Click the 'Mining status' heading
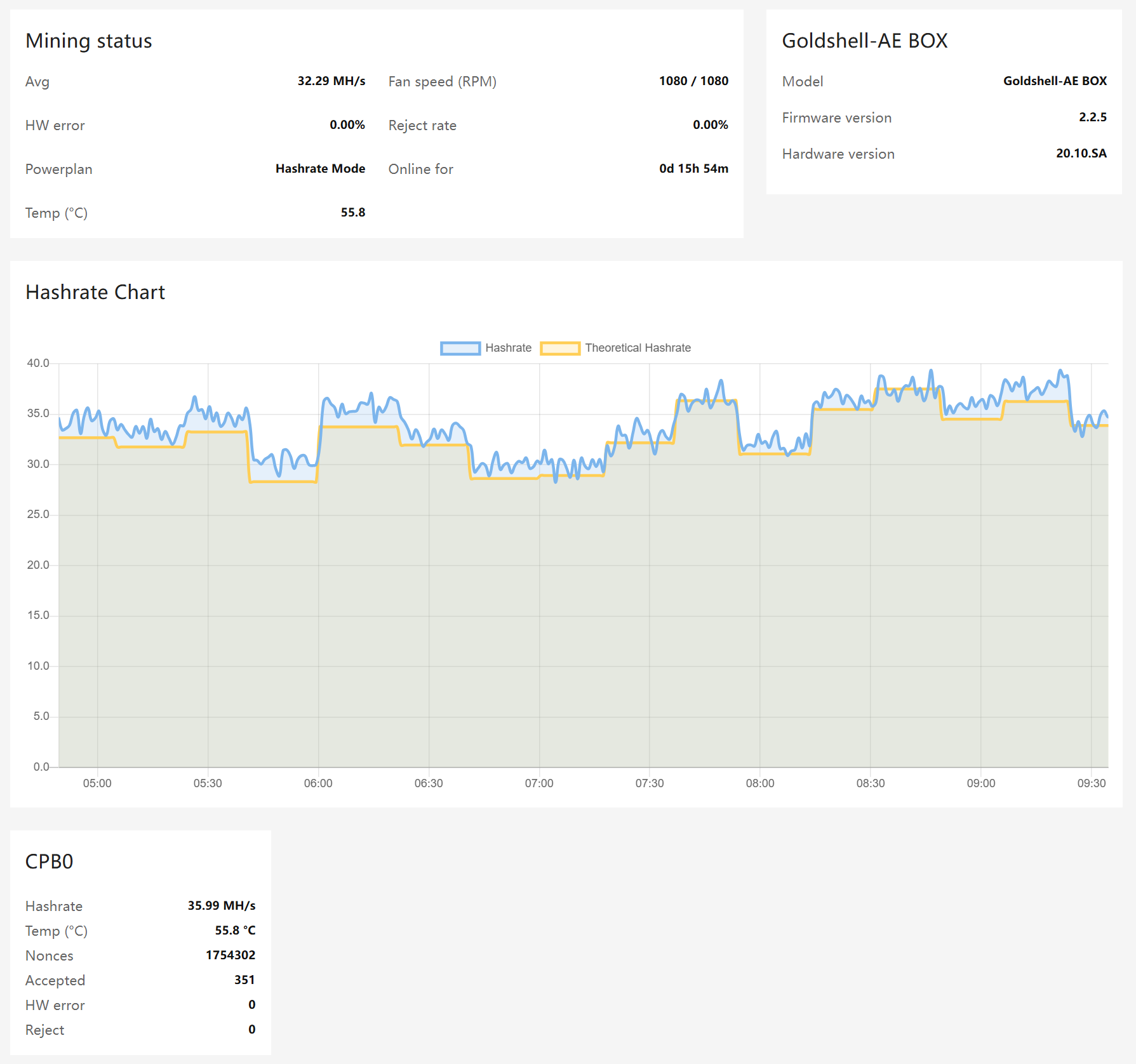 (89, 41)
